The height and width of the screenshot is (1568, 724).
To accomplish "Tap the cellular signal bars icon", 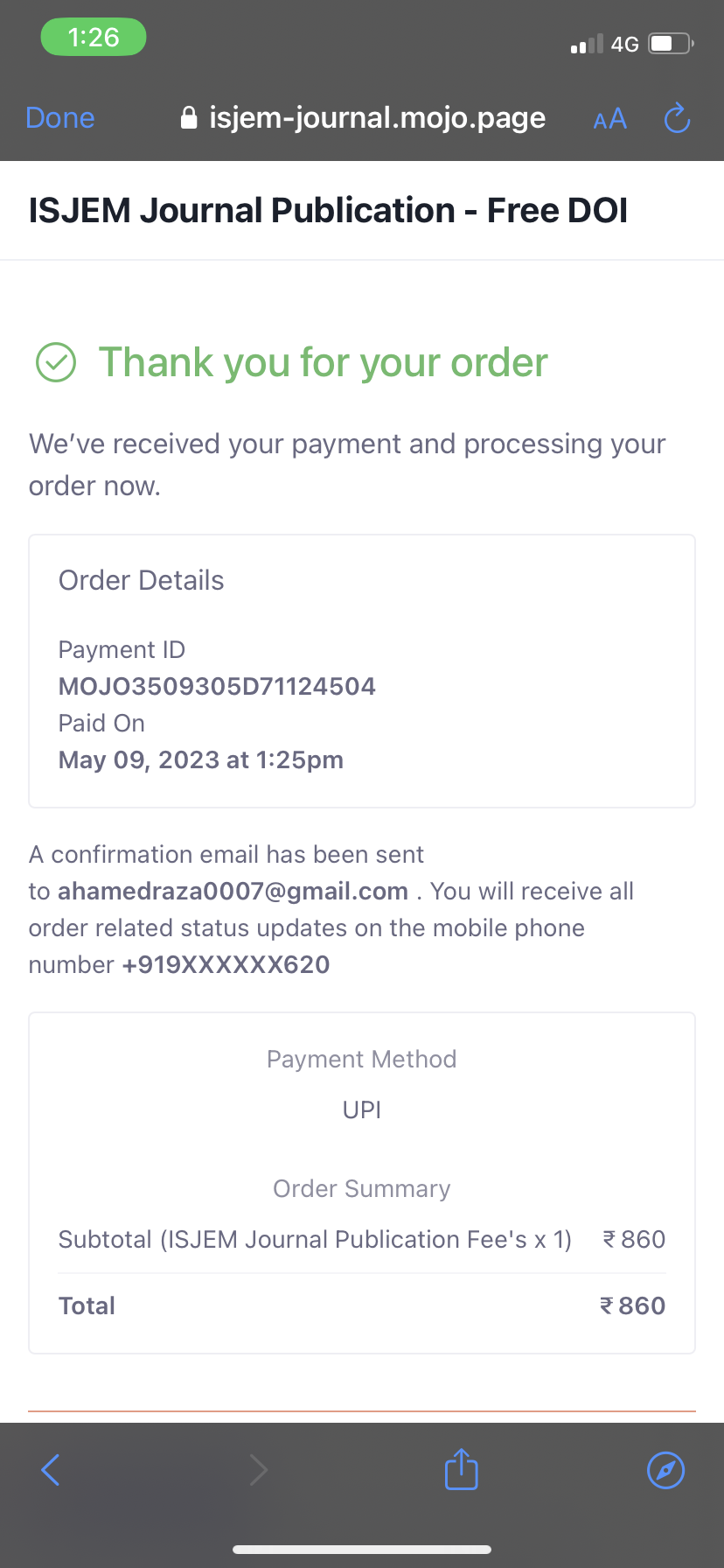I will 587,44.
